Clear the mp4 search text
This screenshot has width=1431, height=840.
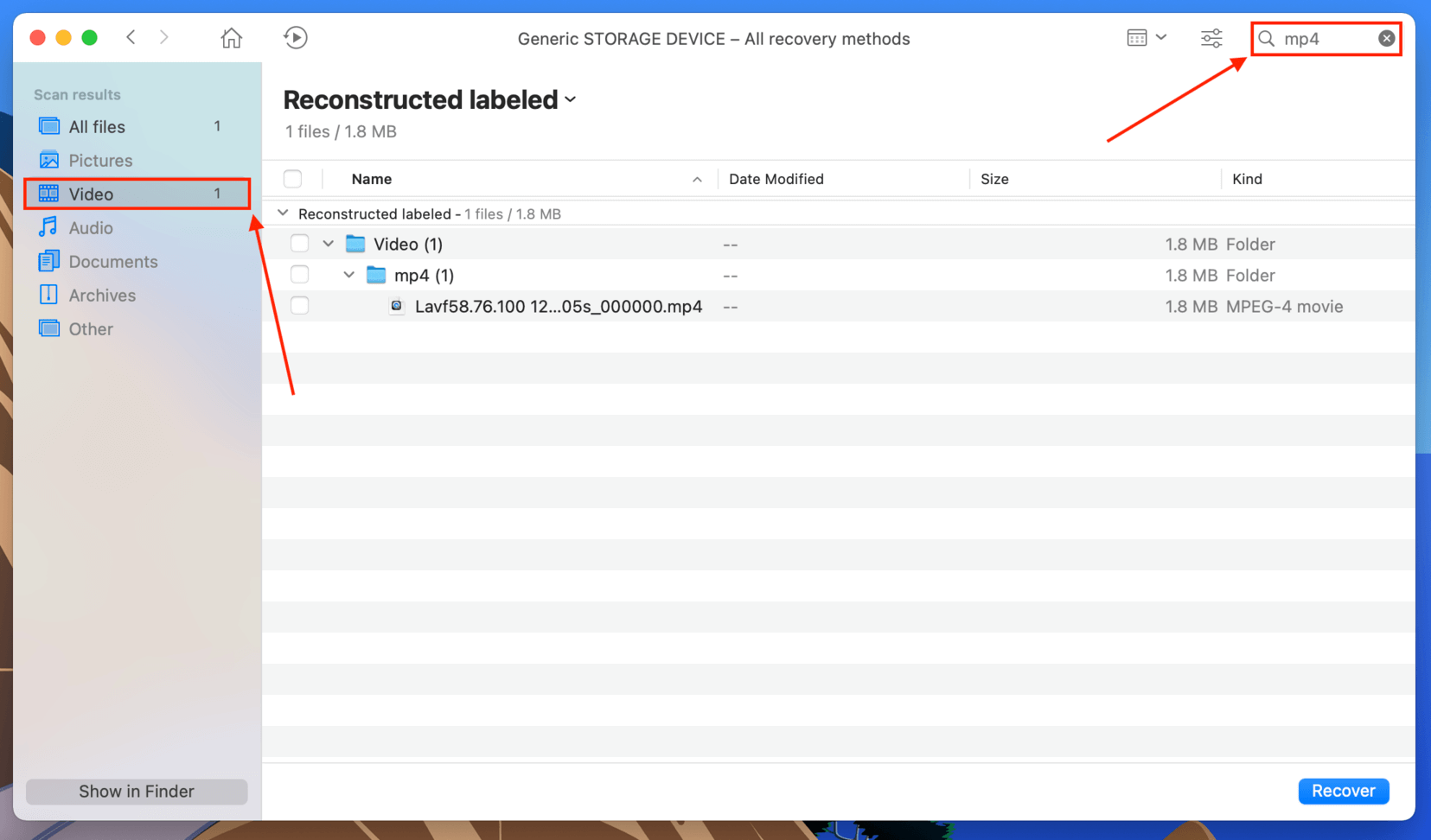1386,38
